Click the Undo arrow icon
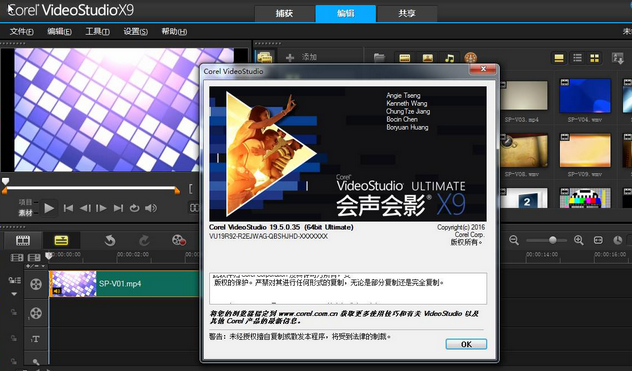The image size is (632, 371). click(x=110, y=241)
